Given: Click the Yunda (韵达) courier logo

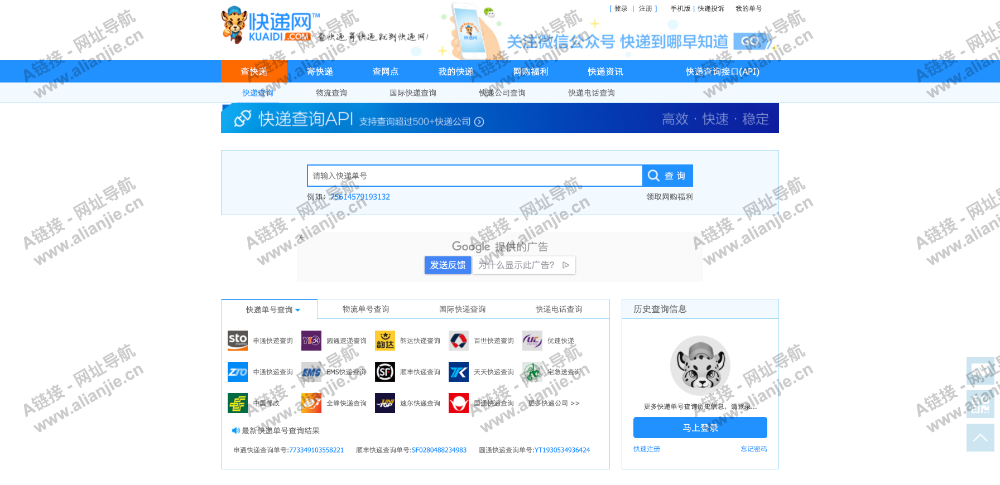Looking at the screenshot, I should [385, 341].
